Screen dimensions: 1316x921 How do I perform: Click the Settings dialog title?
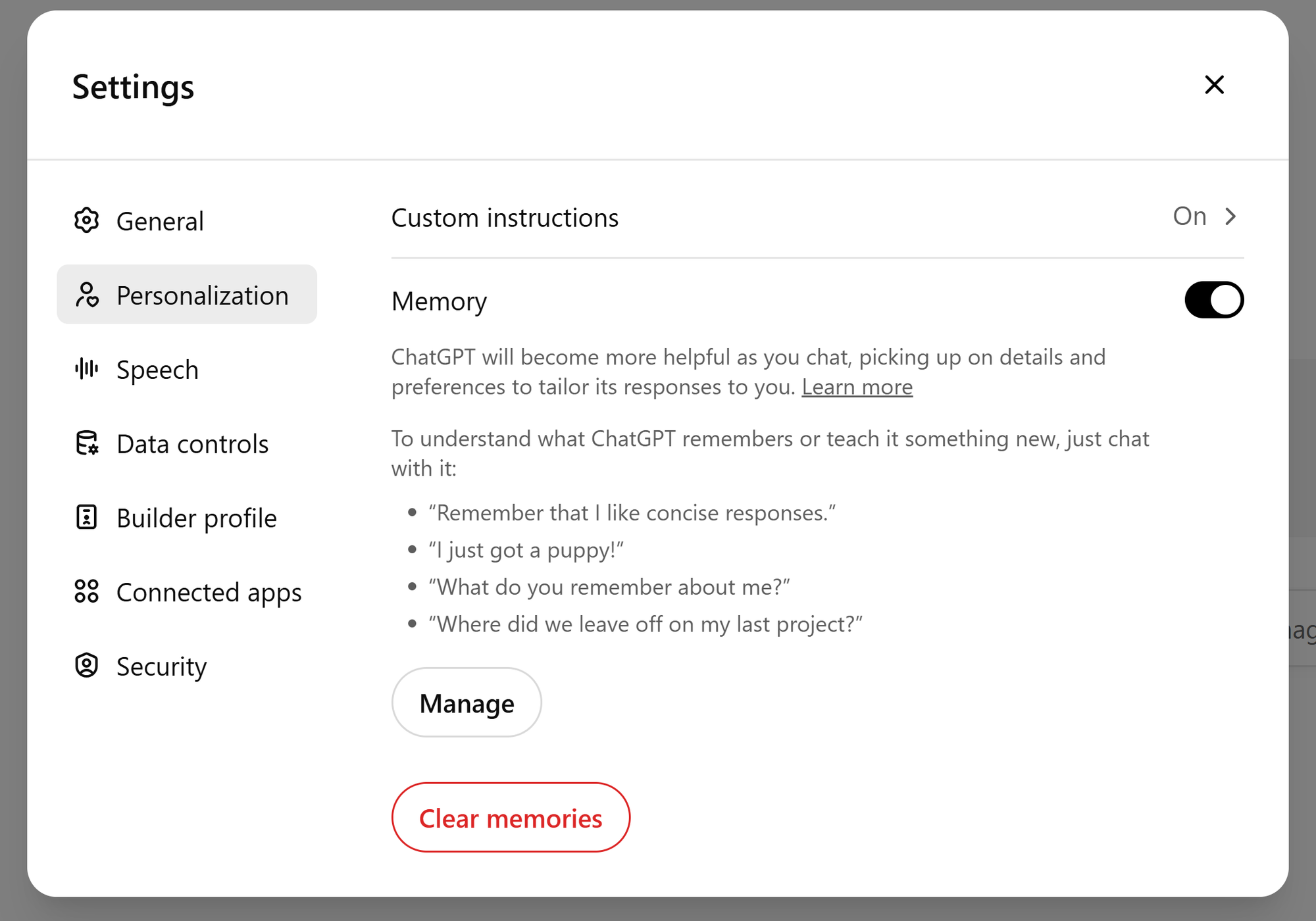(x=133, y=87)
